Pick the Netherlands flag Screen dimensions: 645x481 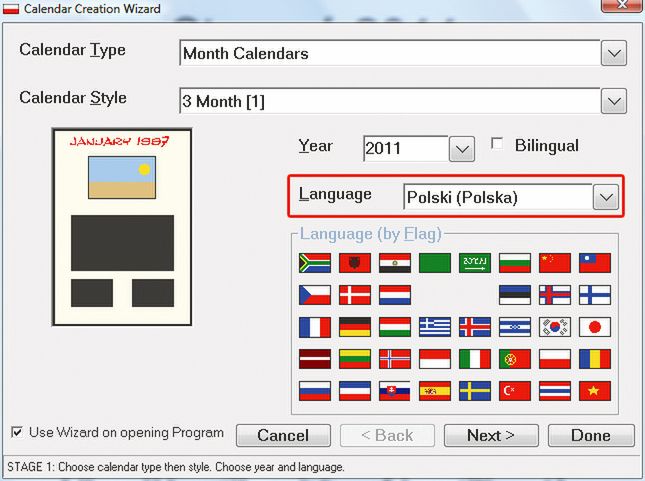pyautogui.click(x=394, y=295)
